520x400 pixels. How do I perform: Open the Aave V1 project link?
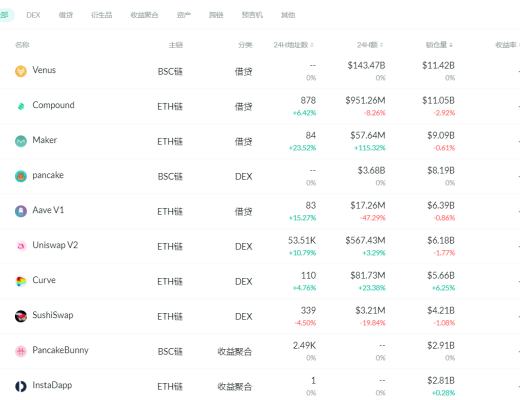[x=48, y=210]
